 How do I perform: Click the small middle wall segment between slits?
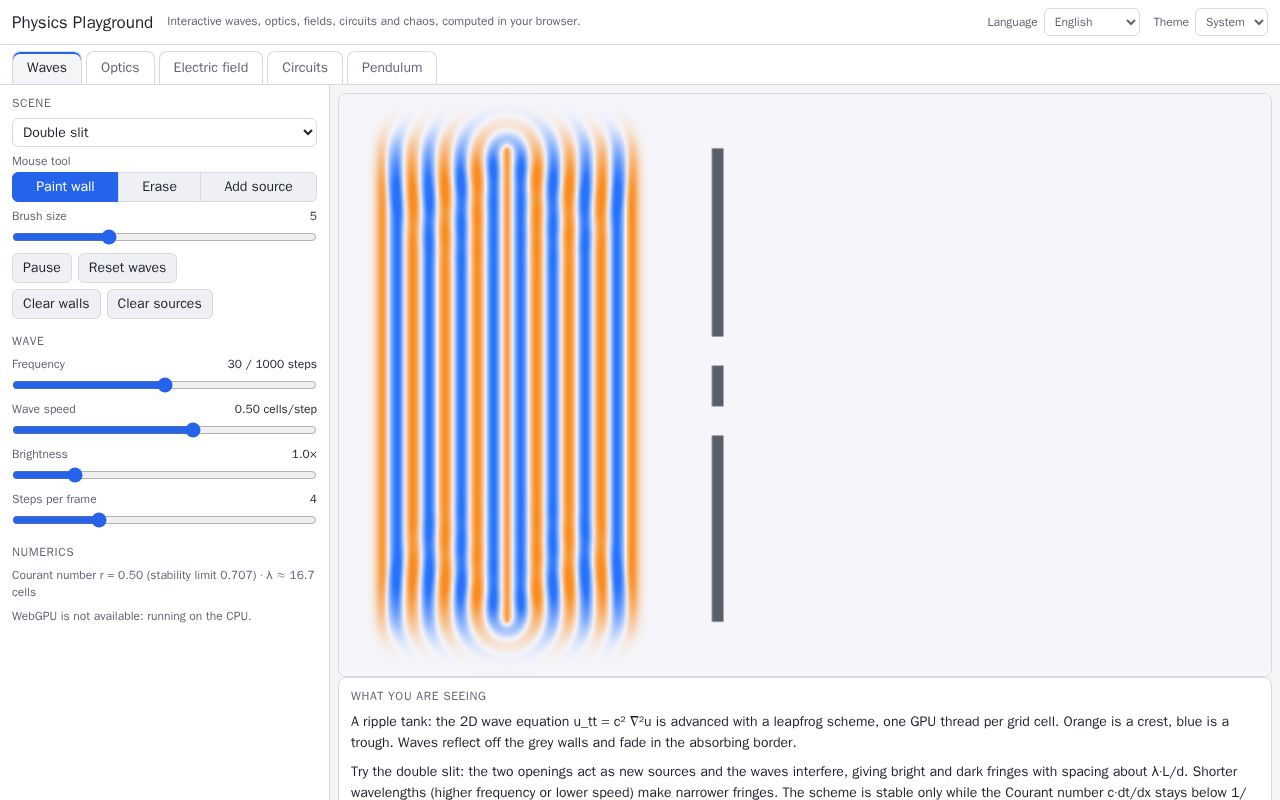(717, 386)
